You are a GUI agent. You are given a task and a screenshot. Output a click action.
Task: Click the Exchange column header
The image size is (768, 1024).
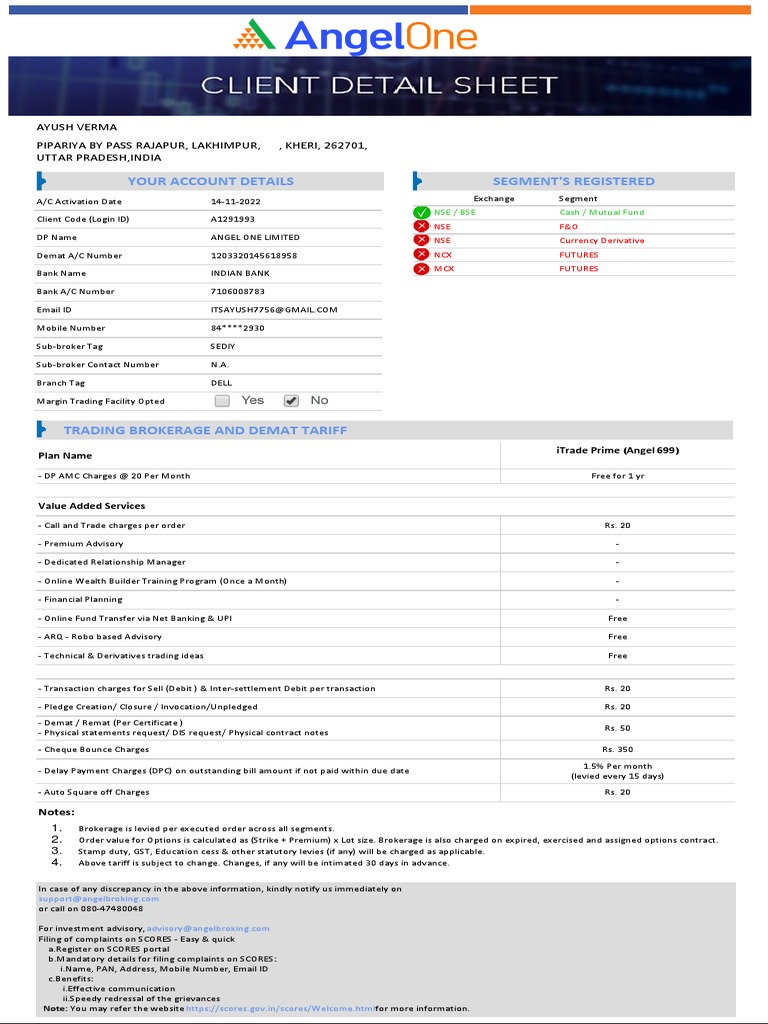click(494, 199)
